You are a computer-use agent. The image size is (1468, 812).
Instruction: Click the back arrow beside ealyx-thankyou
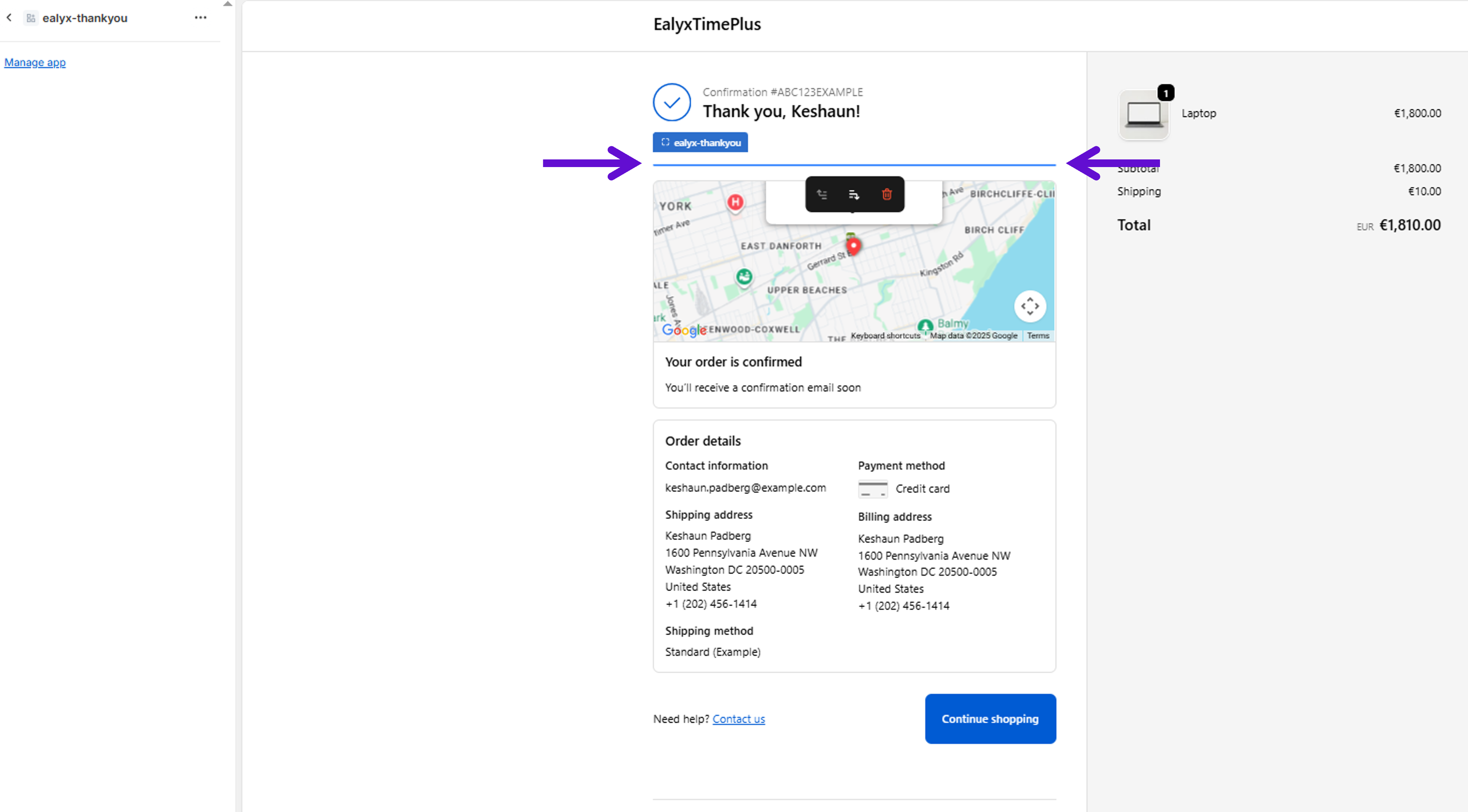(x=9, y=18)
